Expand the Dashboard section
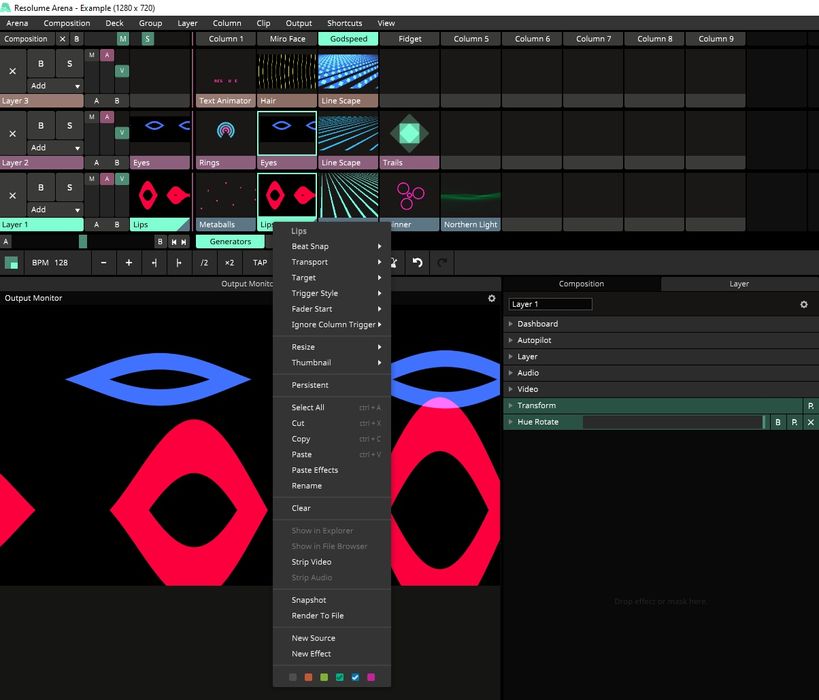 (537, 324)
